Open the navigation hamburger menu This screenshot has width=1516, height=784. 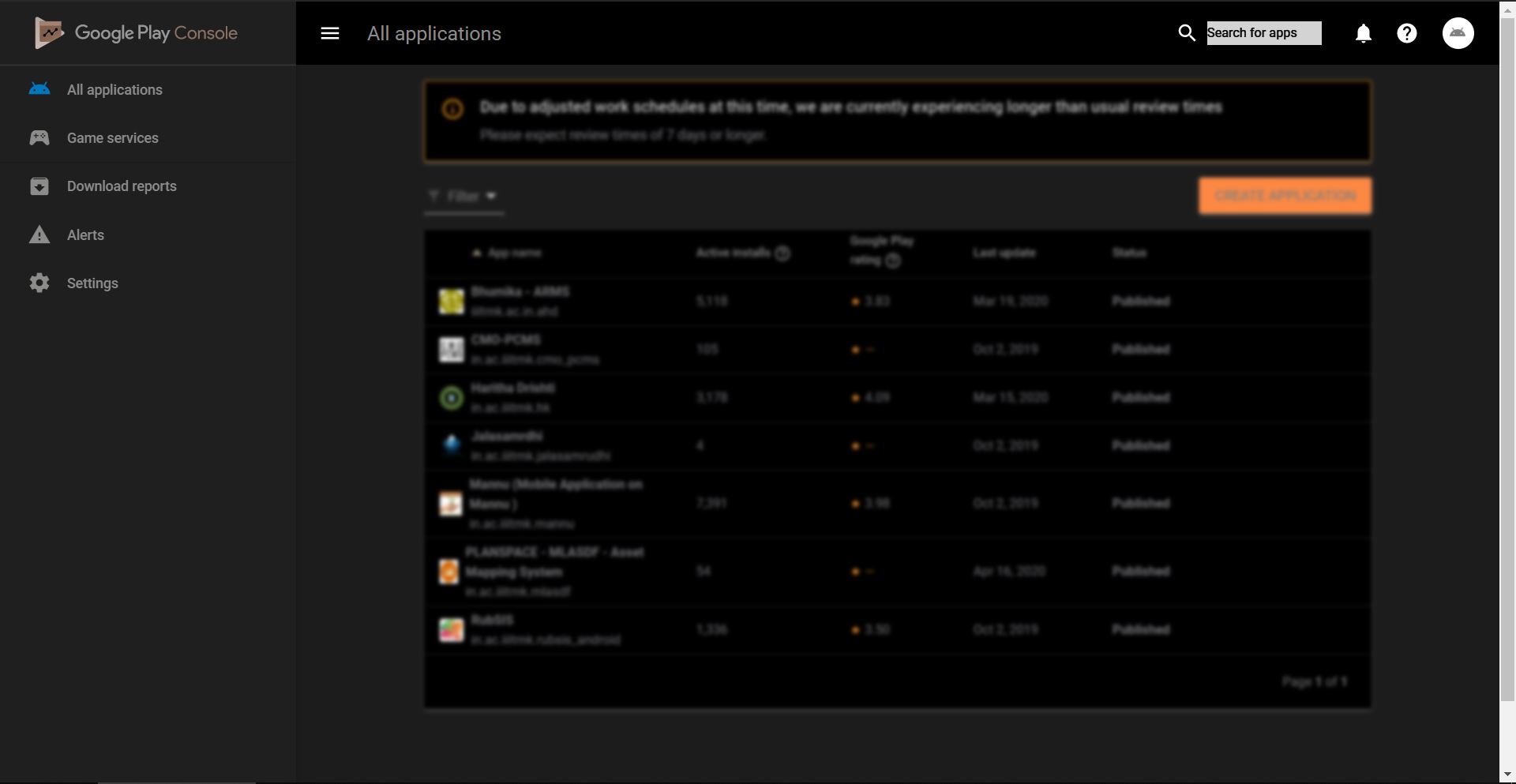click(x=329, y=33)
